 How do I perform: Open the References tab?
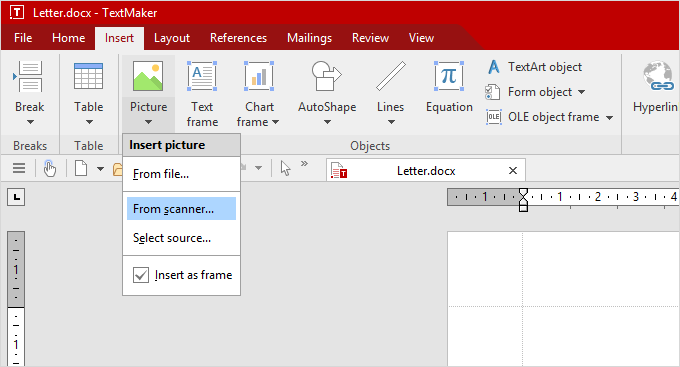[238, 38]
